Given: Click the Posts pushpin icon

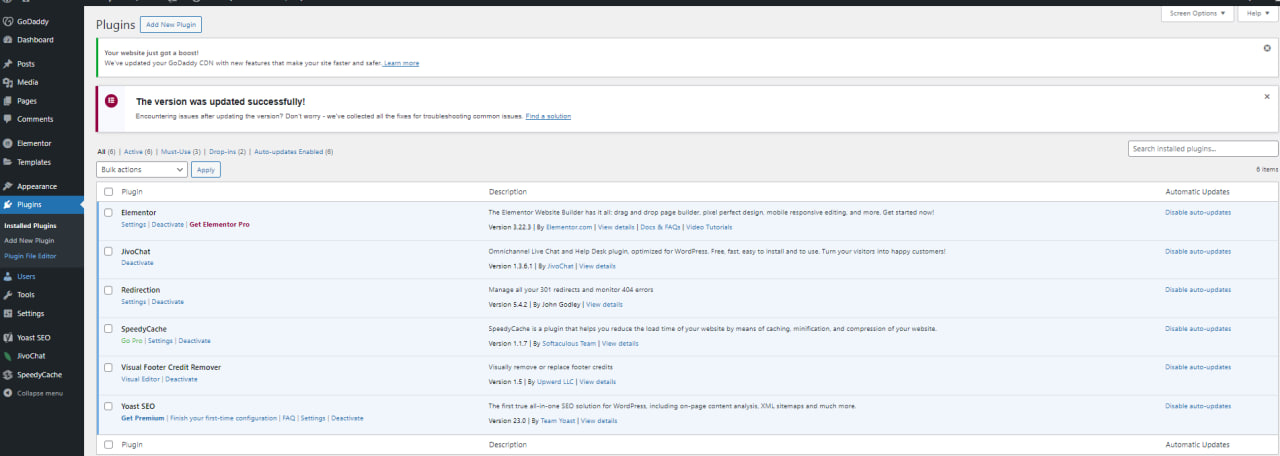Looking at the screenshot, I should point(8,64).
